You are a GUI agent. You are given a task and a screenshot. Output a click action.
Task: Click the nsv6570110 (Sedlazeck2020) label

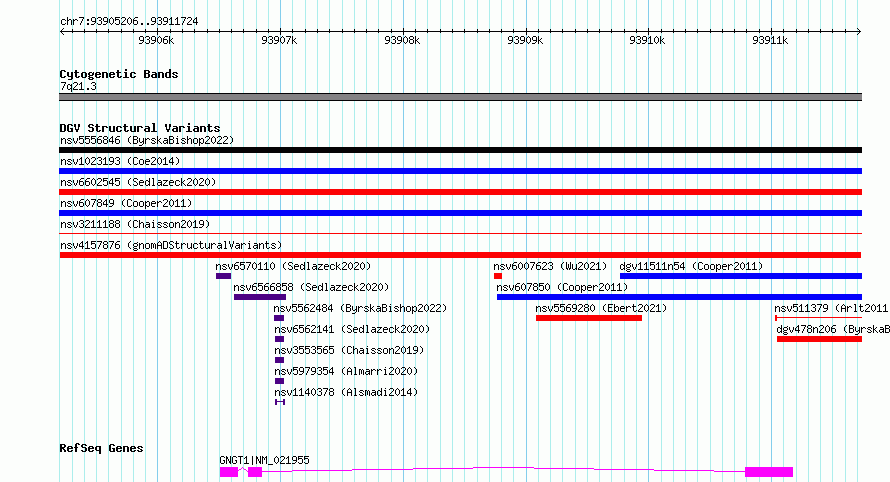click(293, 266)
